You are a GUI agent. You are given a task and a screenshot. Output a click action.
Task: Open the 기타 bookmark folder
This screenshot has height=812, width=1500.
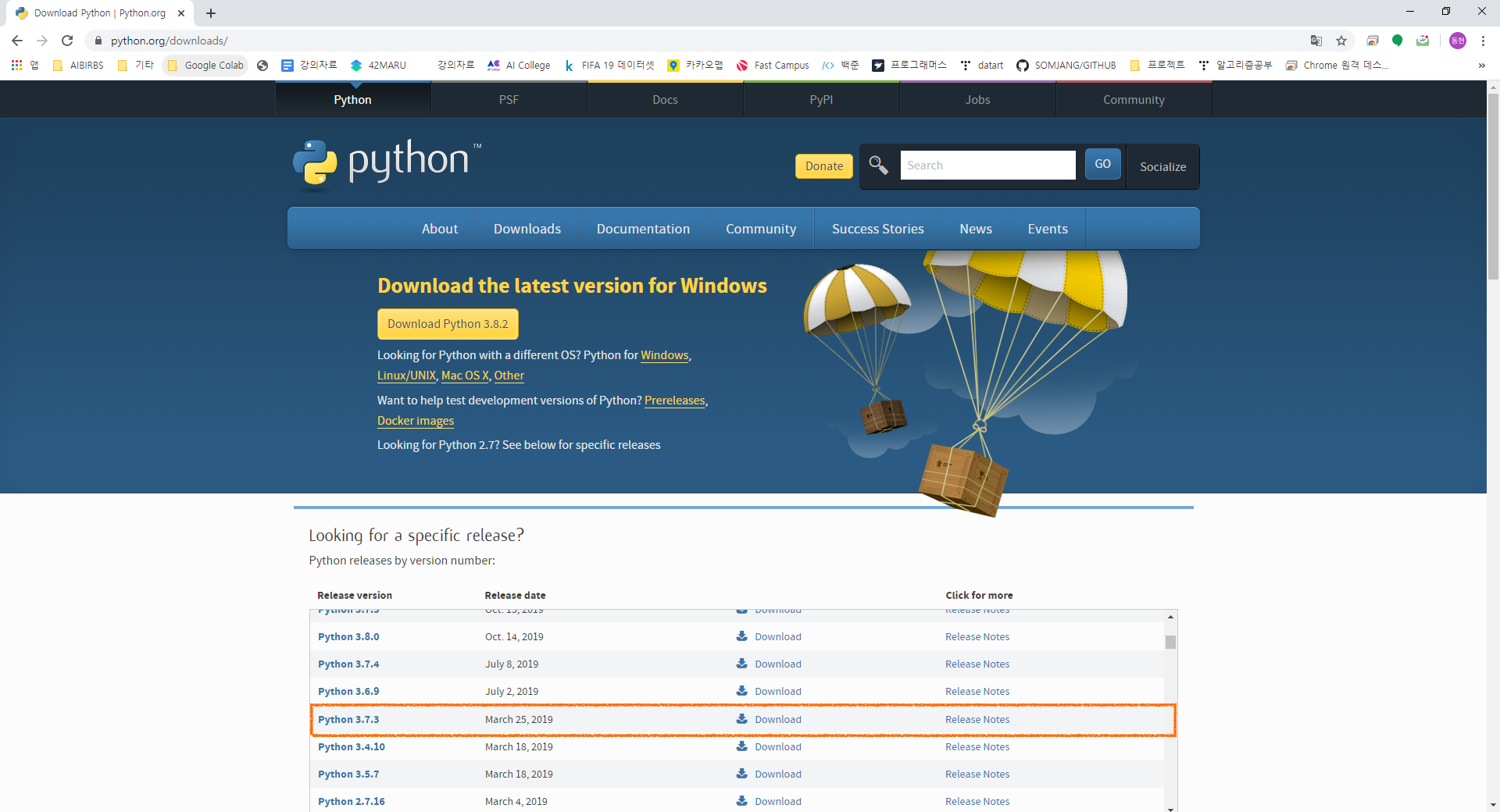click(136, 66)
